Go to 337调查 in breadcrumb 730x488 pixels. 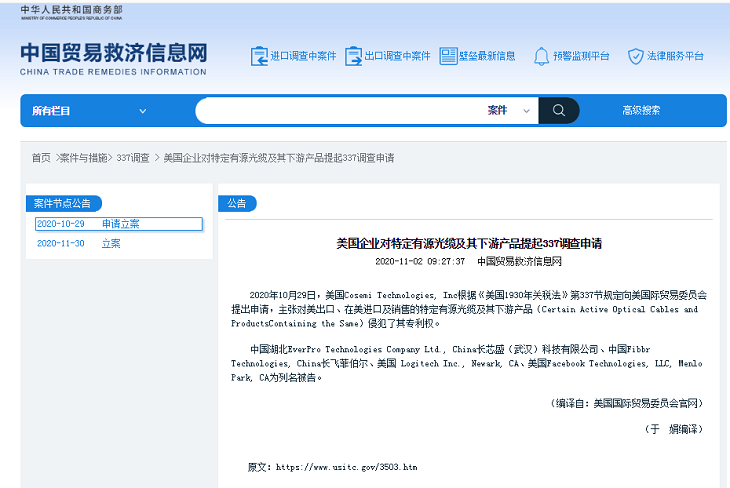point(133,158)
